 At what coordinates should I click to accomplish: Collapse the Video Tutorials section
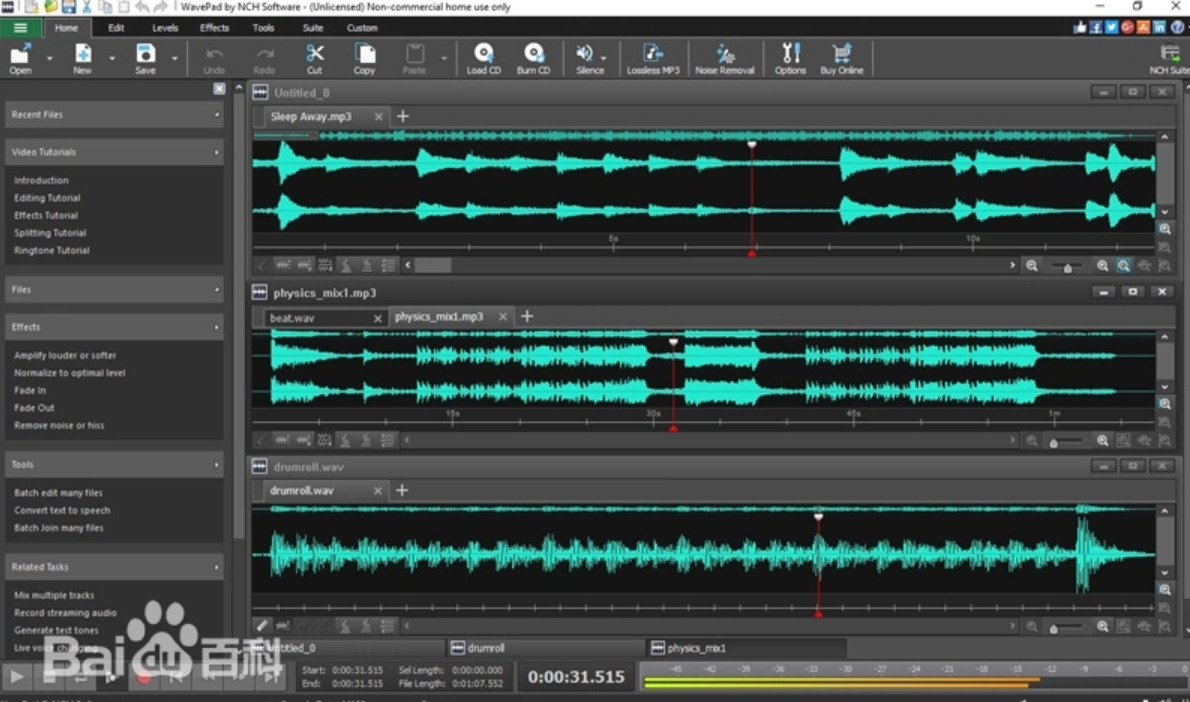[x=217, y=153]
